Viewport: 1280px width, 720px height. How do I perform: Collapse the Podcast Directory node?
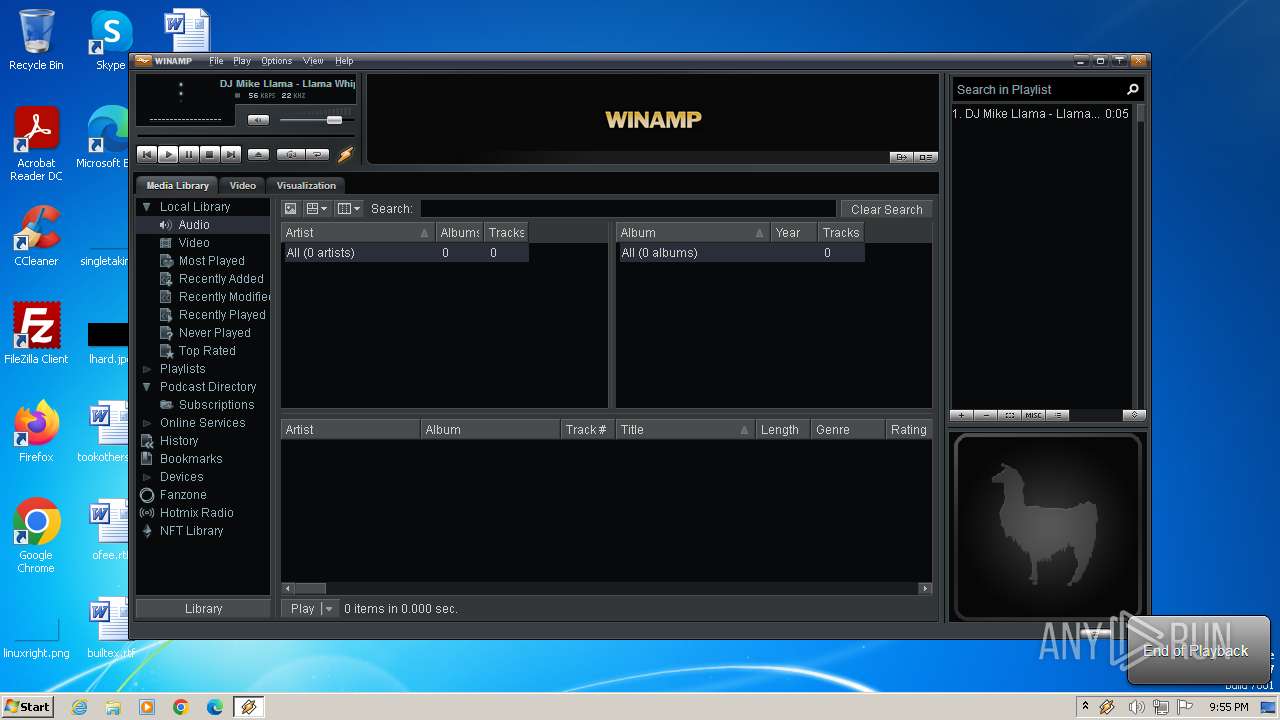(147, 387)
